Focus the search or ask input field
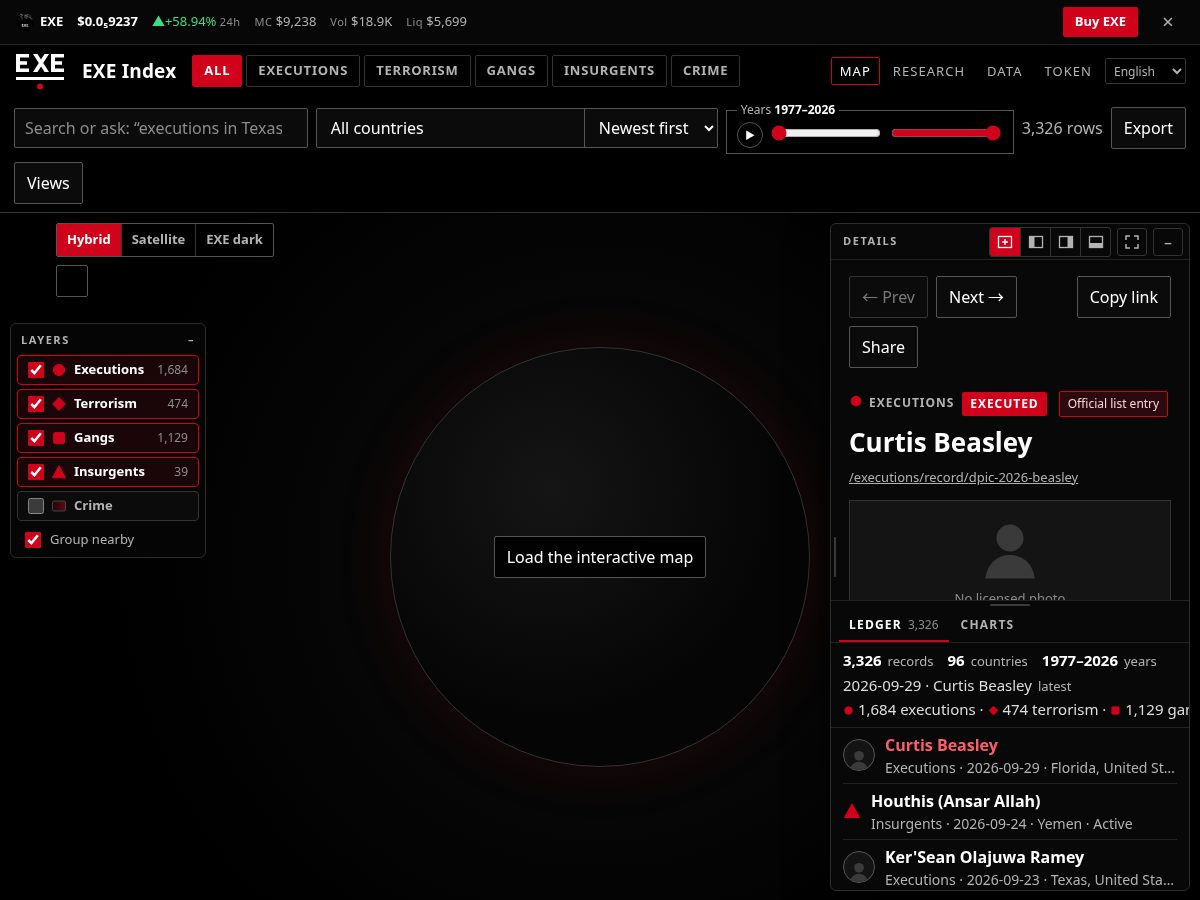This screenshot has width=1200, height=900. coord(161,128)
